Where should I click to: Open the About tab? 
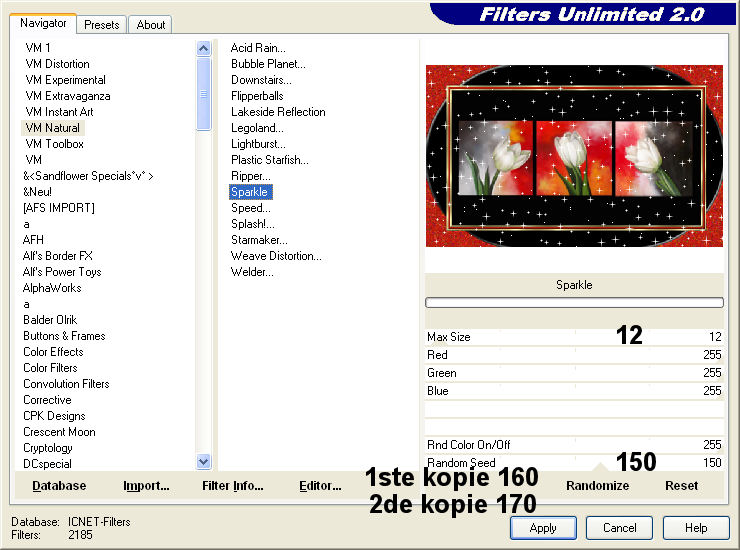pyautogui.click(x=151, y=25)
